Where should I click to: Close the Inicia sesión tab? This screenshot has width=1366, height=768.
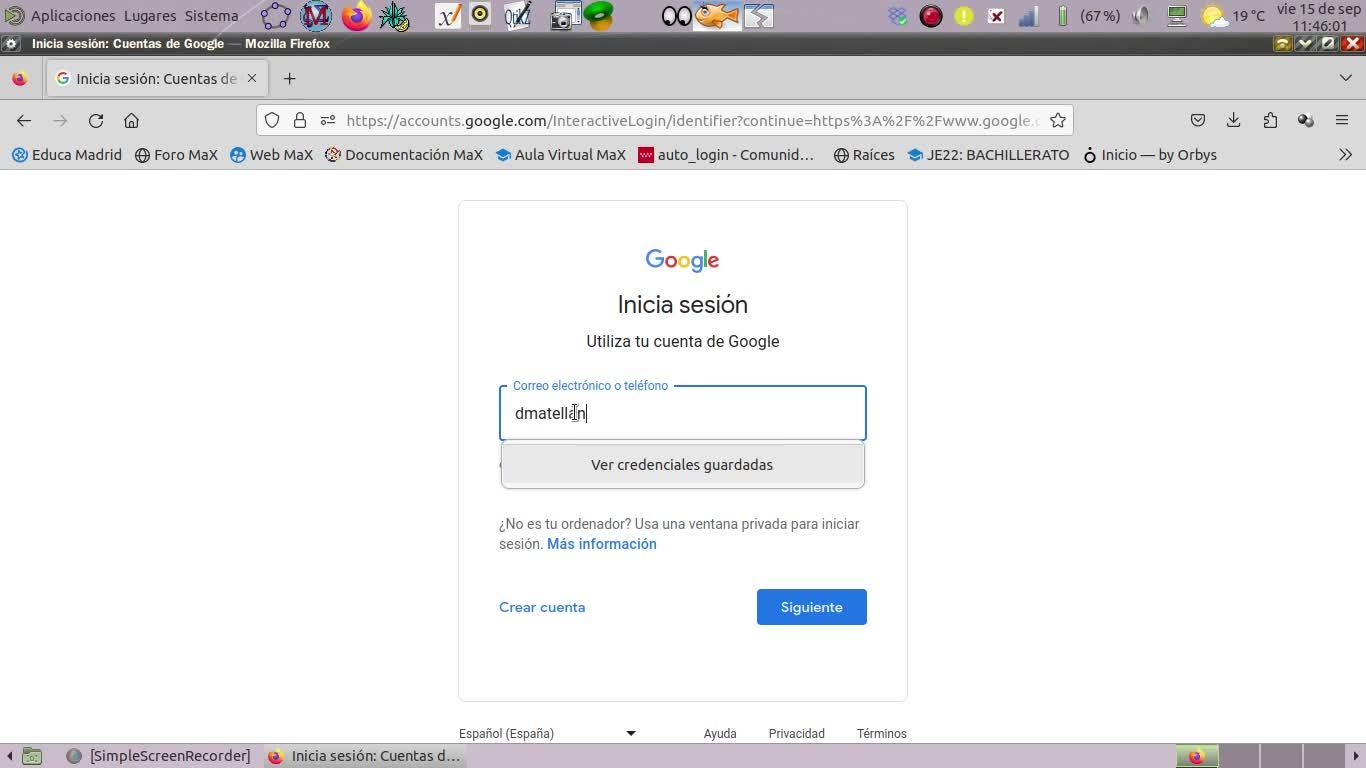252,78
